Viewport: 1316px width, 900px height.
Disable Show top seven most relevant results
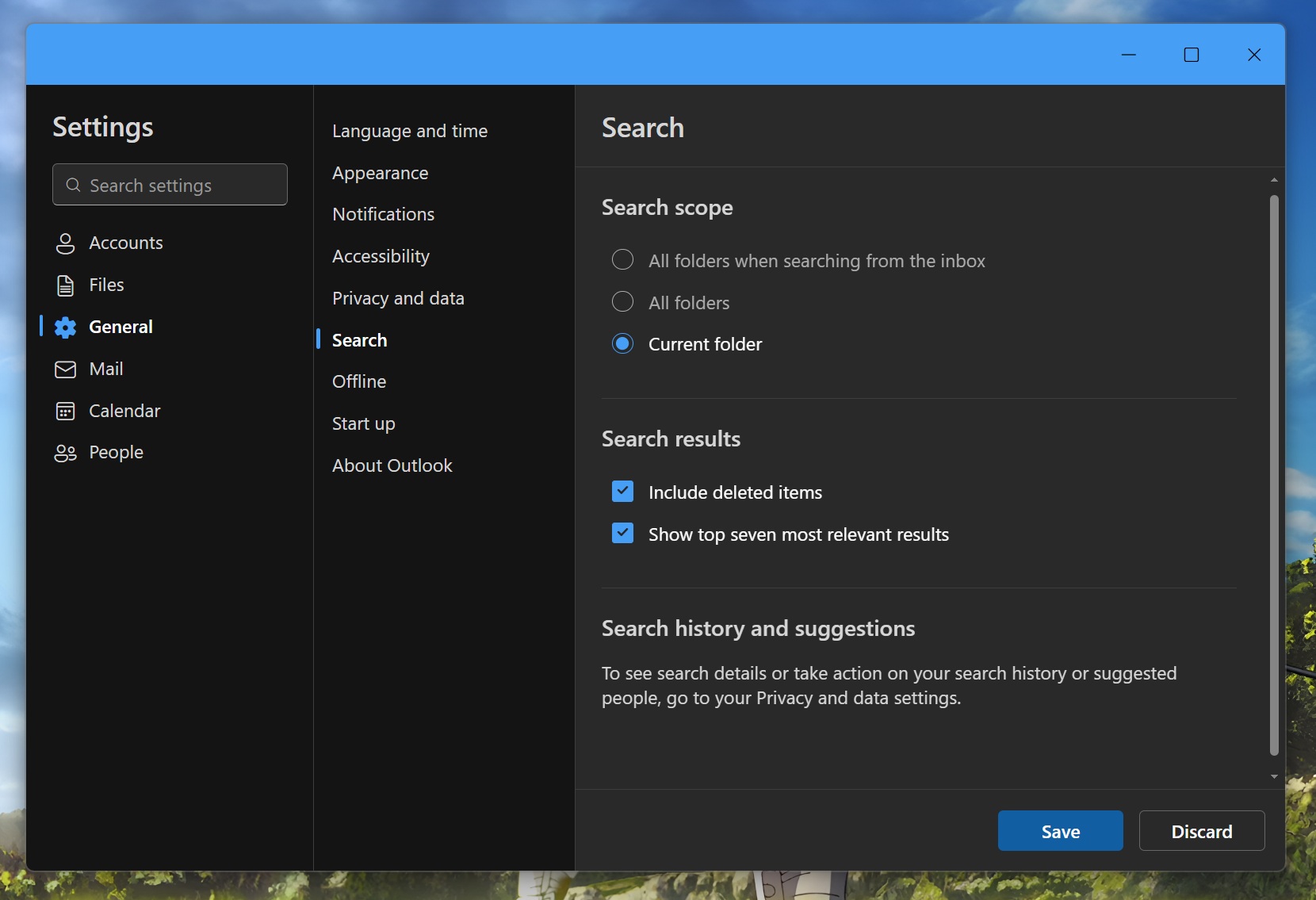(x=623, y=534)
